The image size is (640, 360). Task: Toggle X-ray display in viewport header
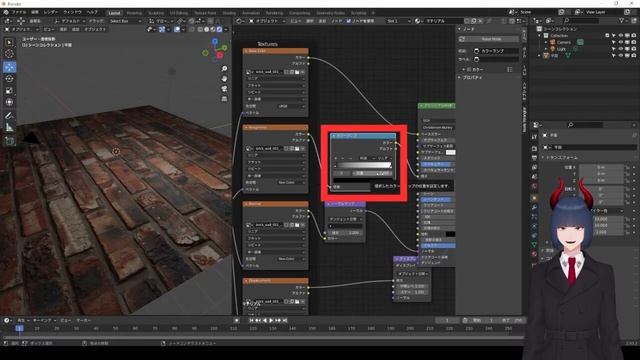coord(192,29)
